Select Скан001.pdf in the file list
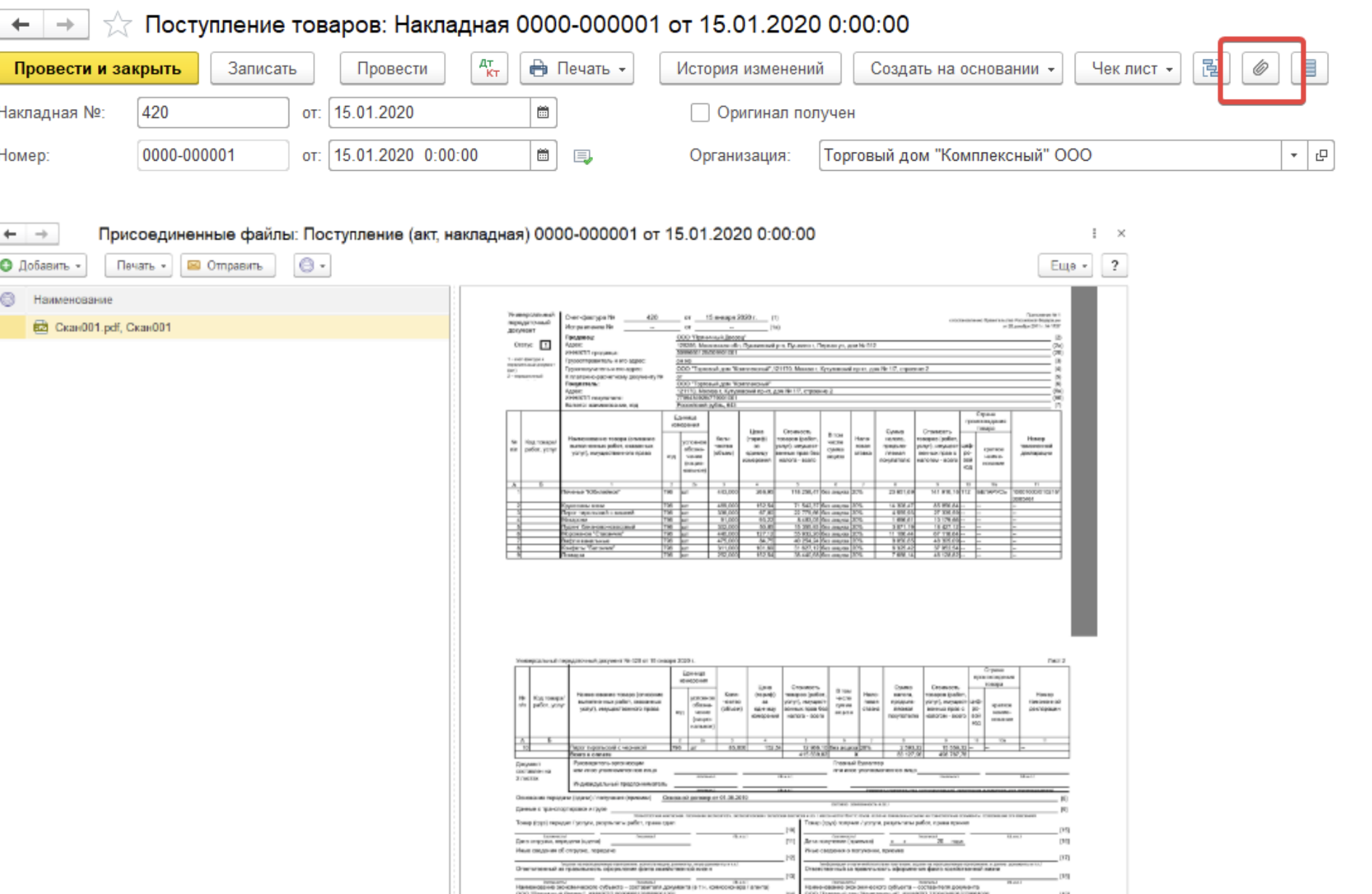The image size is (1372, 894). 113,327
